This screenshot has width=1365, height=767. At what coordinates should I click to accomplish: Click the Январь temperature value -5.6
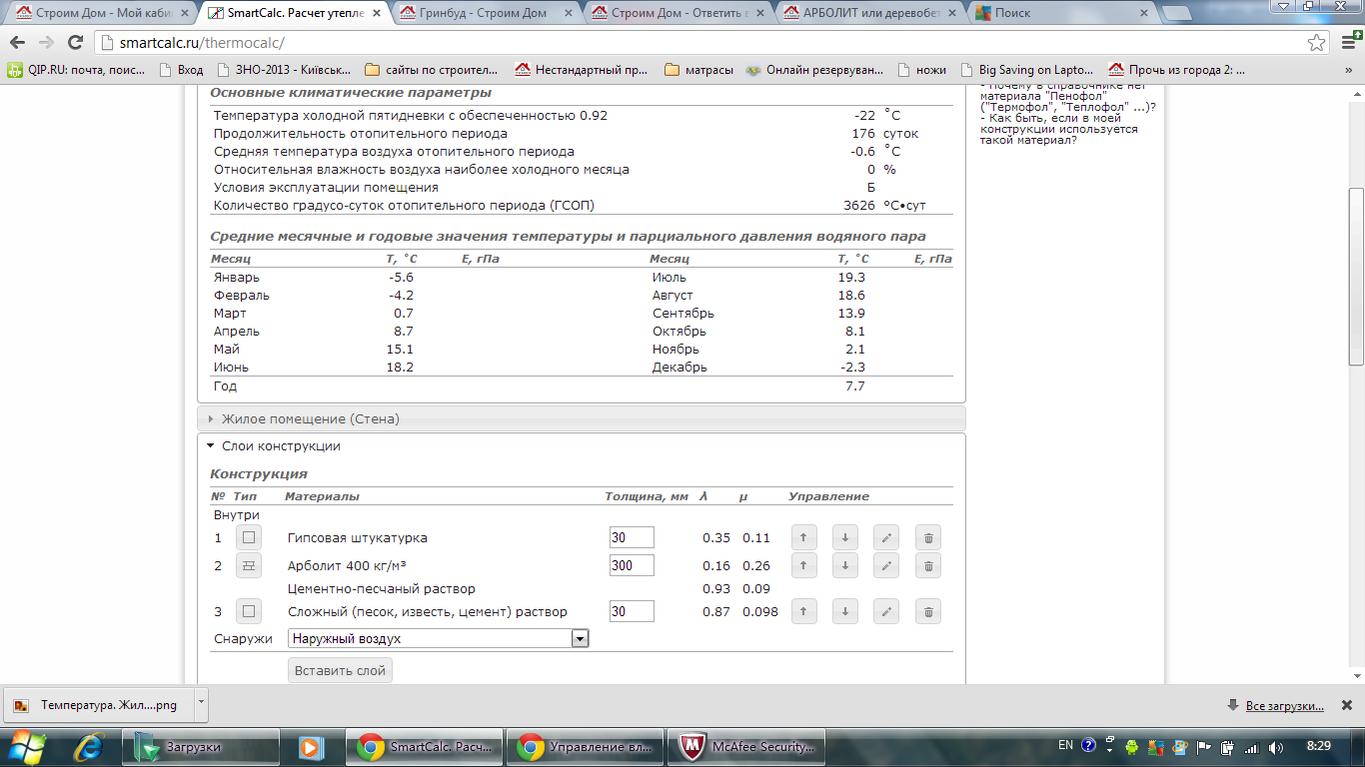[401, 278]
